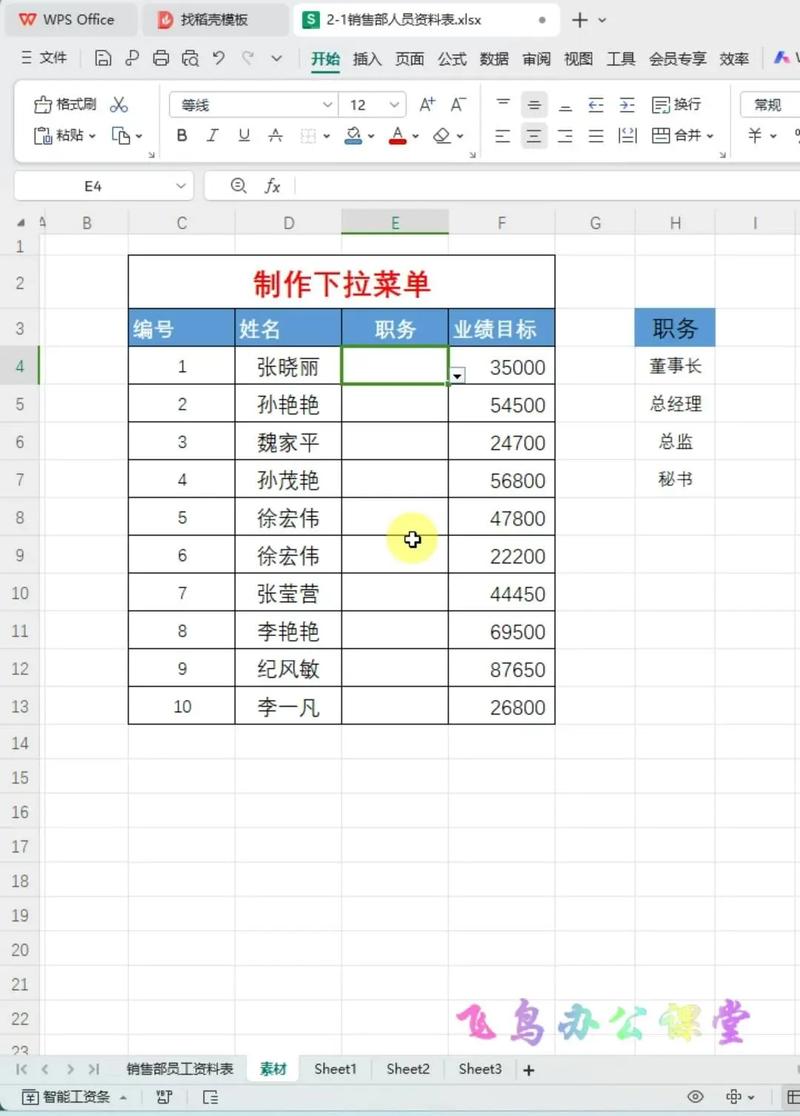800x1116 pixels.
Task: Click new tab plus button in title bar
Action: (579, 20)
